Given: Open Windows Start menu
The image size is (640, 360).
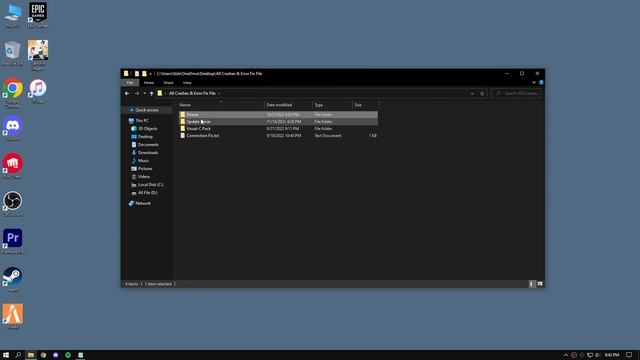Looking at the screenshot, I should coord(6,355).
